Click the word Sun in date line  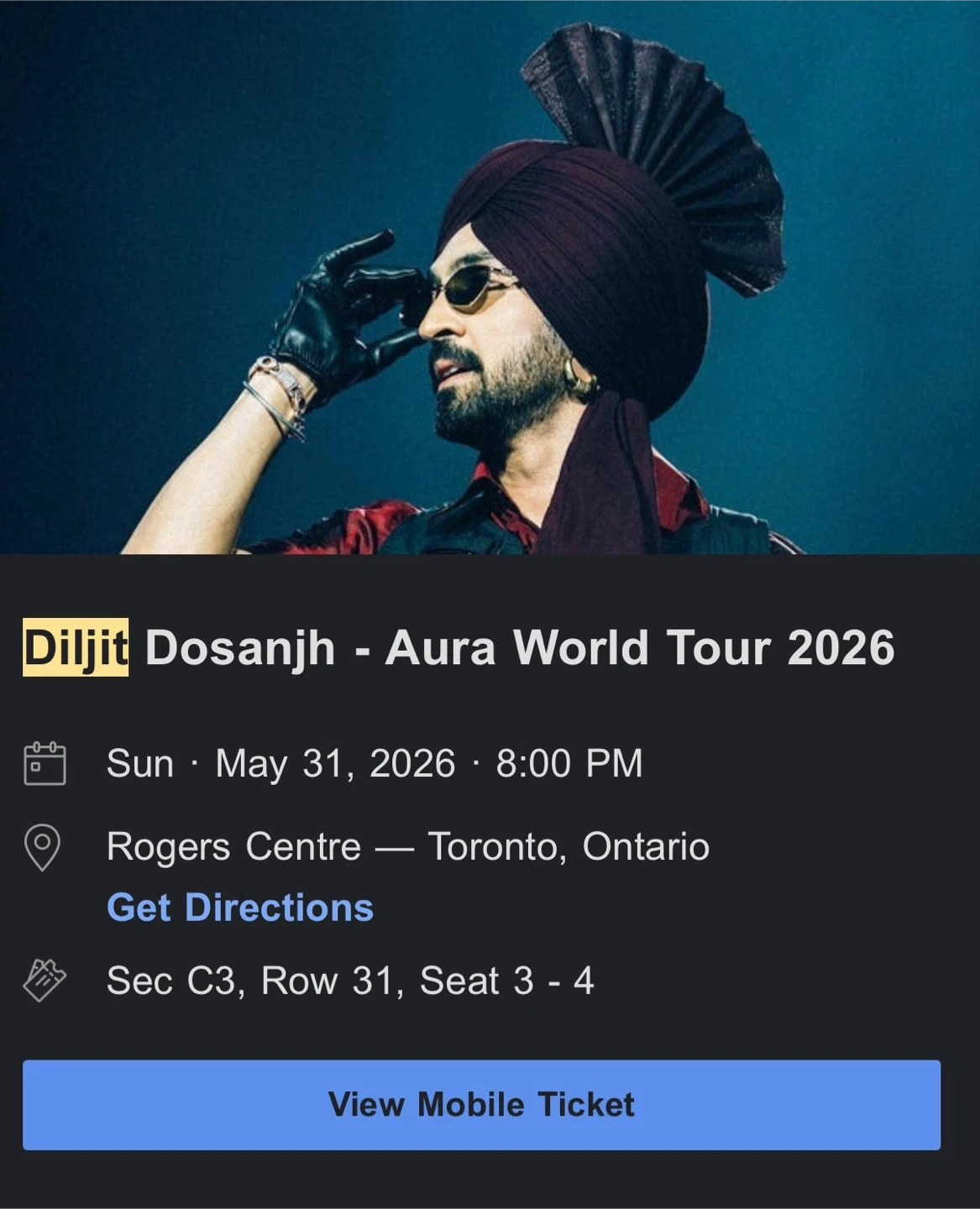point(140,763)
